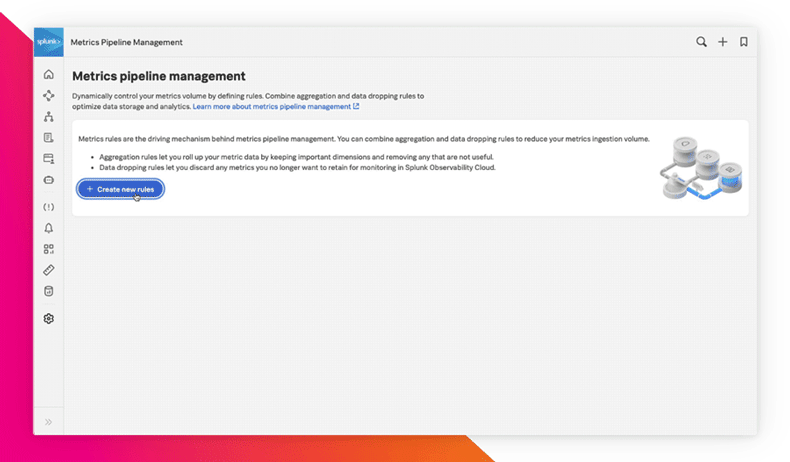Expand the sidebar with double chevron
The height and width of the screenshot is (462, 790).
(x=48, y=422)
